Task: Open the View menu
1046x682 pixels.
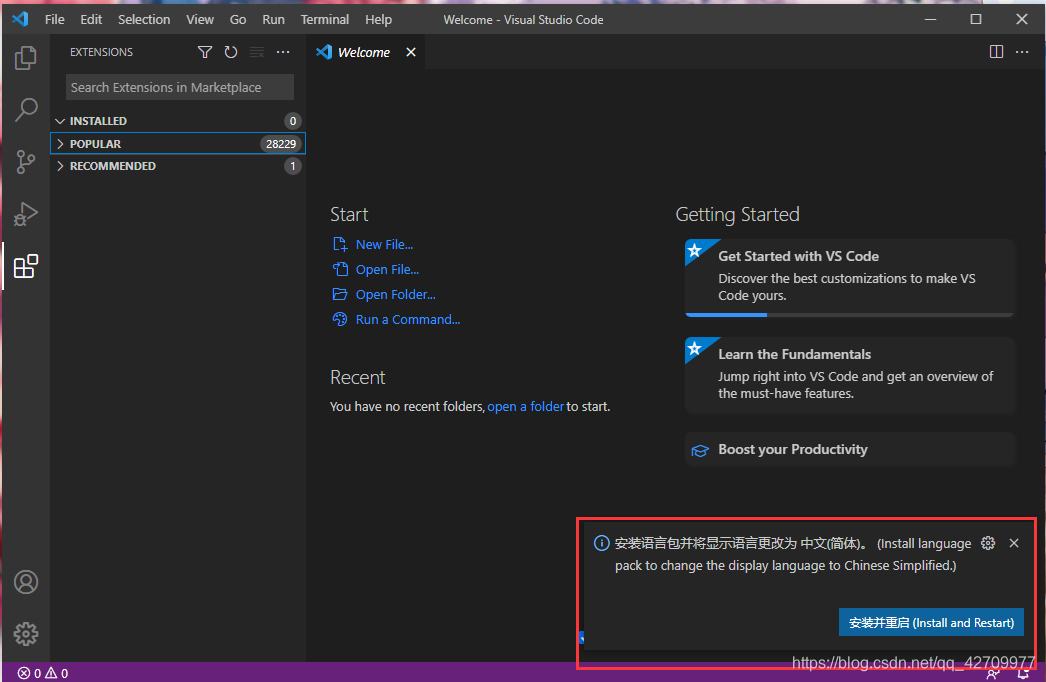Action: click(199, 19)
